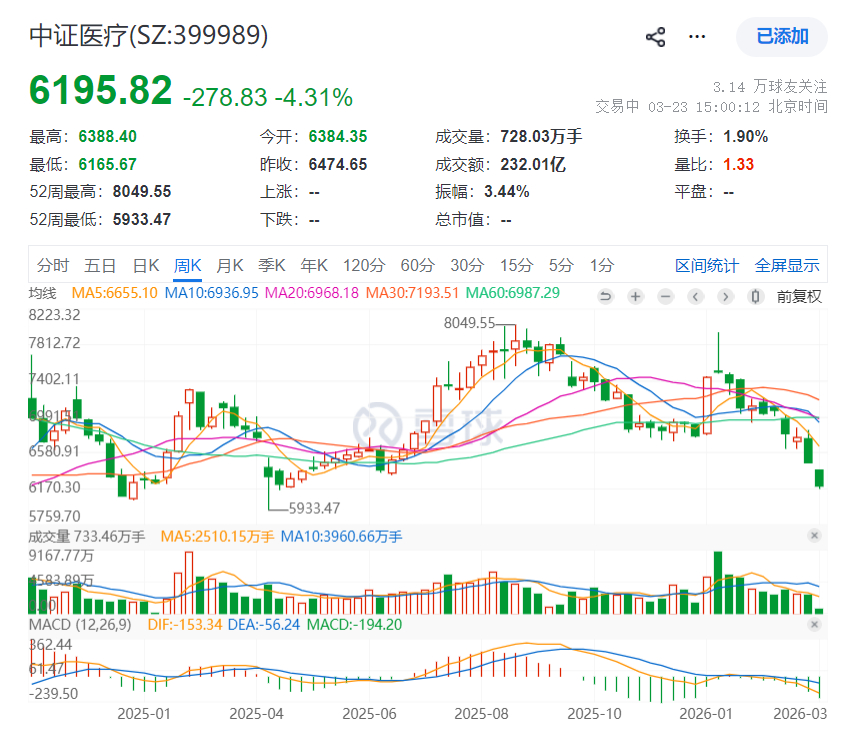Open the three-dot more options menu
The width and height of the screenshot is (845, 731).
coord(697,37)
